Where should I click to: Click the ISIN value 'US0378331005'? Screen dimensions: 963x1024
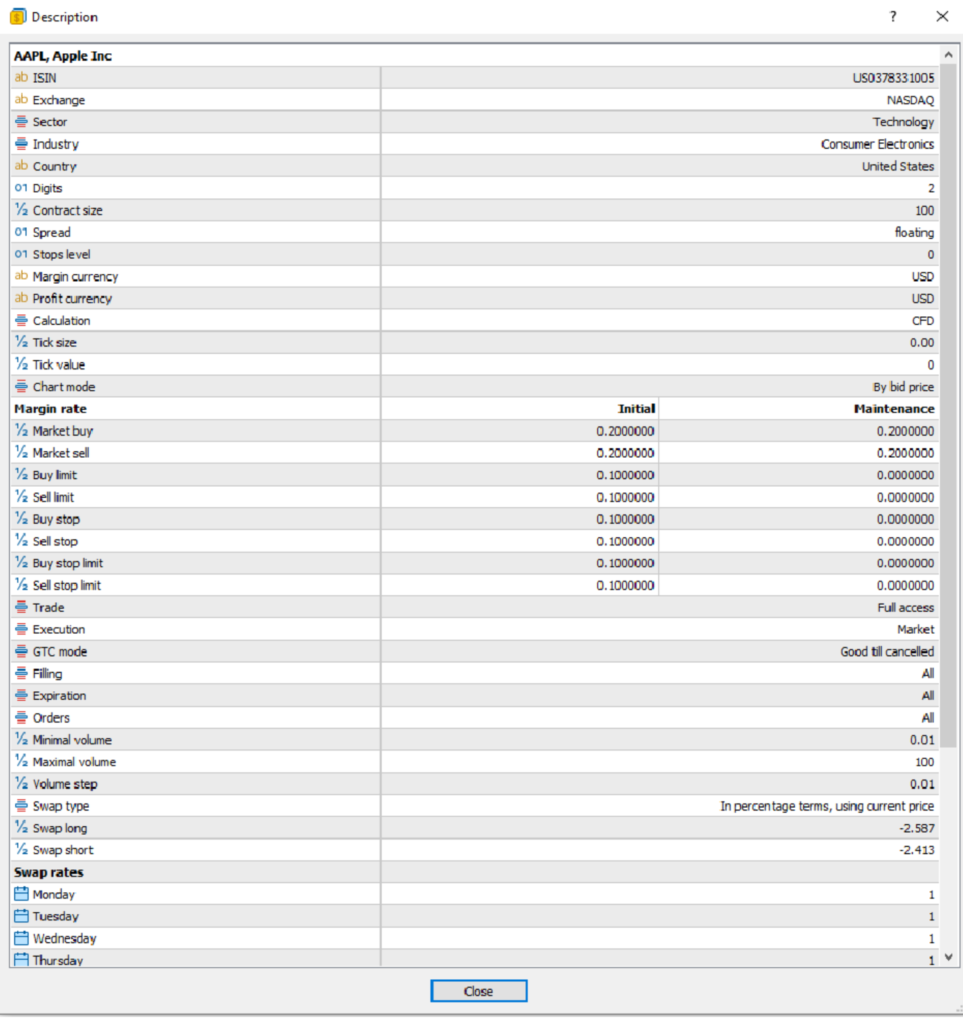pos(893,78)
